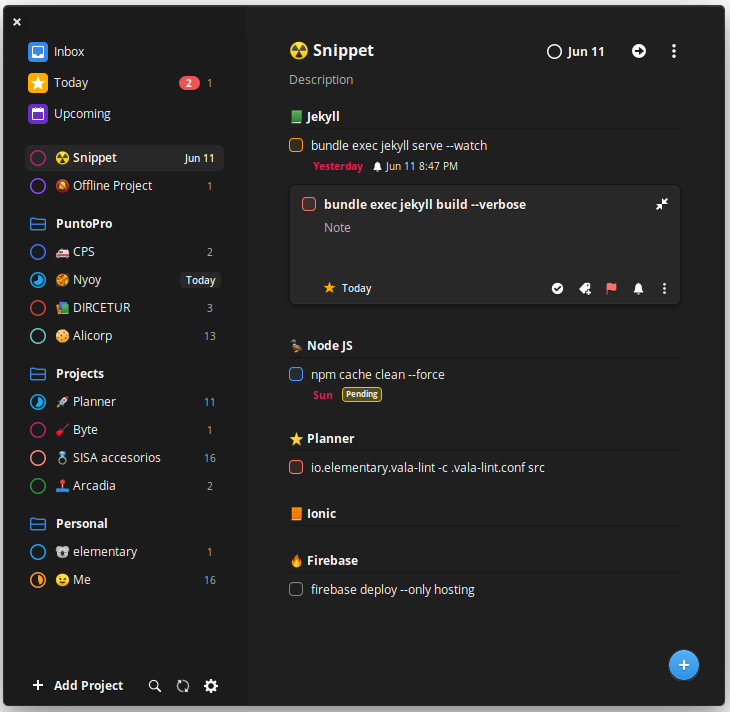Click the Offline Project progress circle
The image size is (730, 712).
tap(38, 186)
